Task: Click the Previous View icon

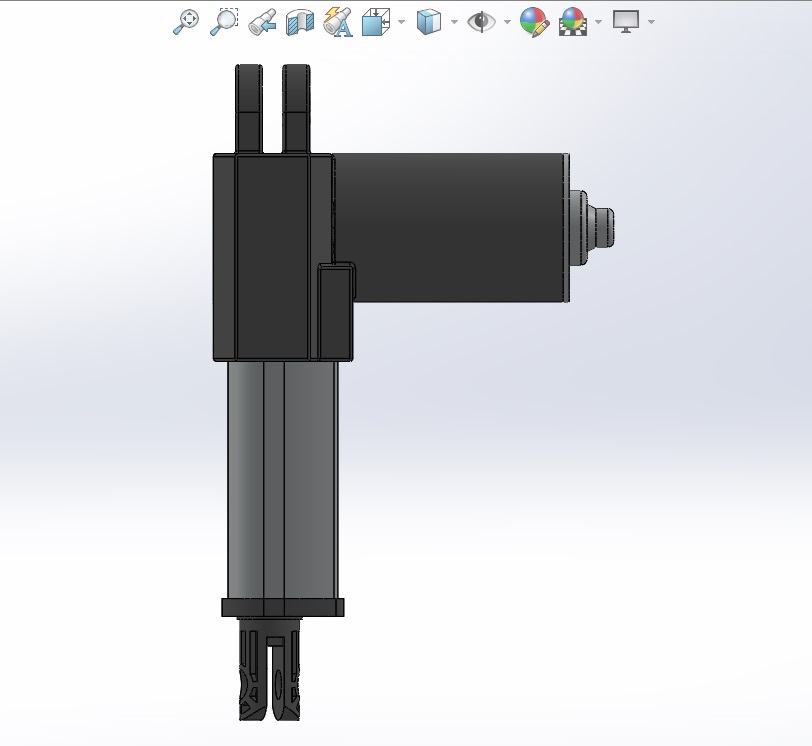Action: (x=262, y=22)
